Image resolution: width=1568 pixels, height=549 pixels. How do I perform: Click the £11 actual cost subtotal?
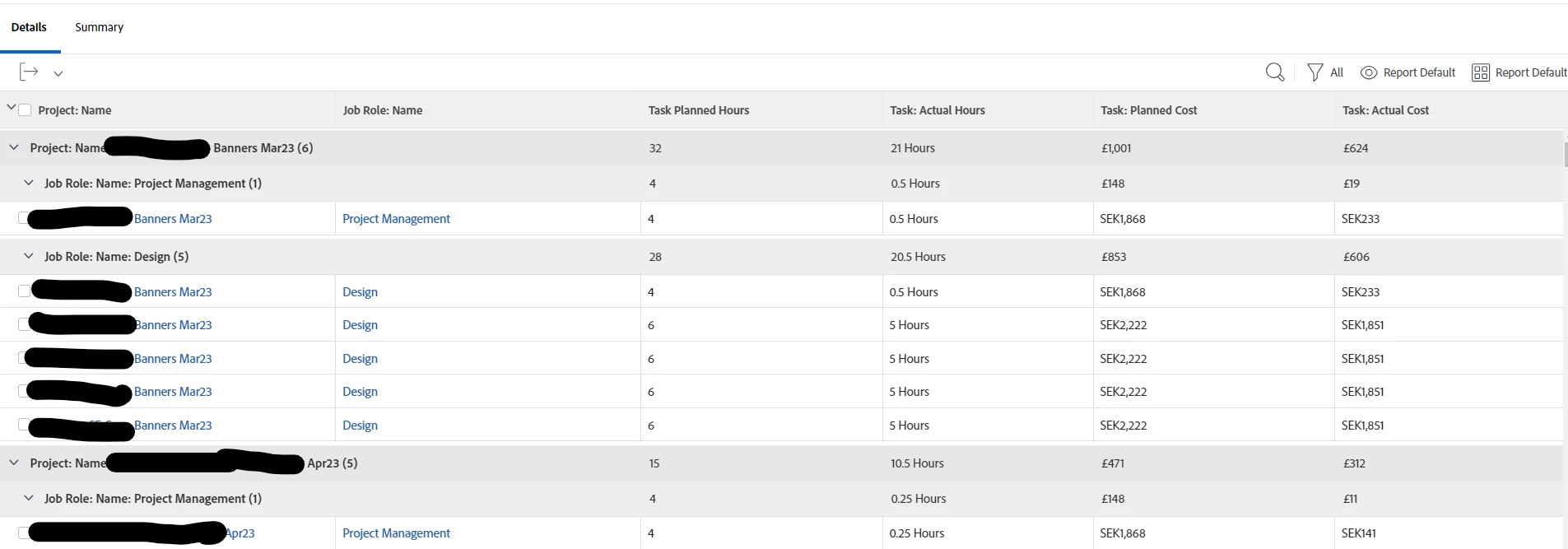1351,499
